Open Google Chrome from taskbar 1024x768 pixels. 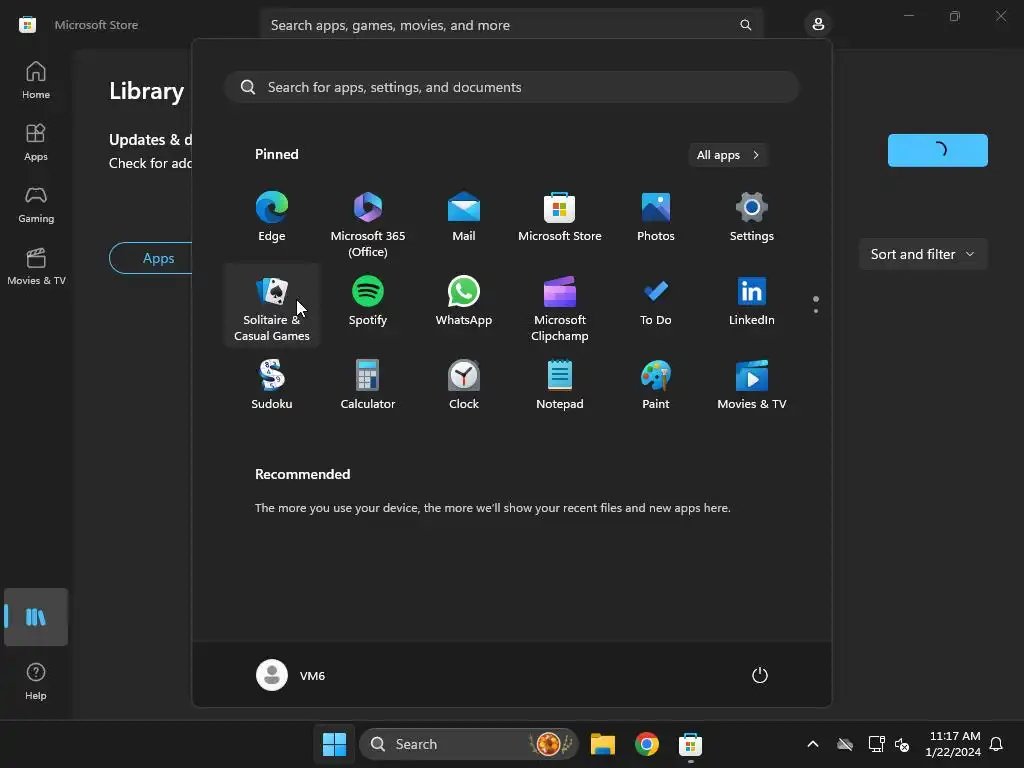pos(647,744)
